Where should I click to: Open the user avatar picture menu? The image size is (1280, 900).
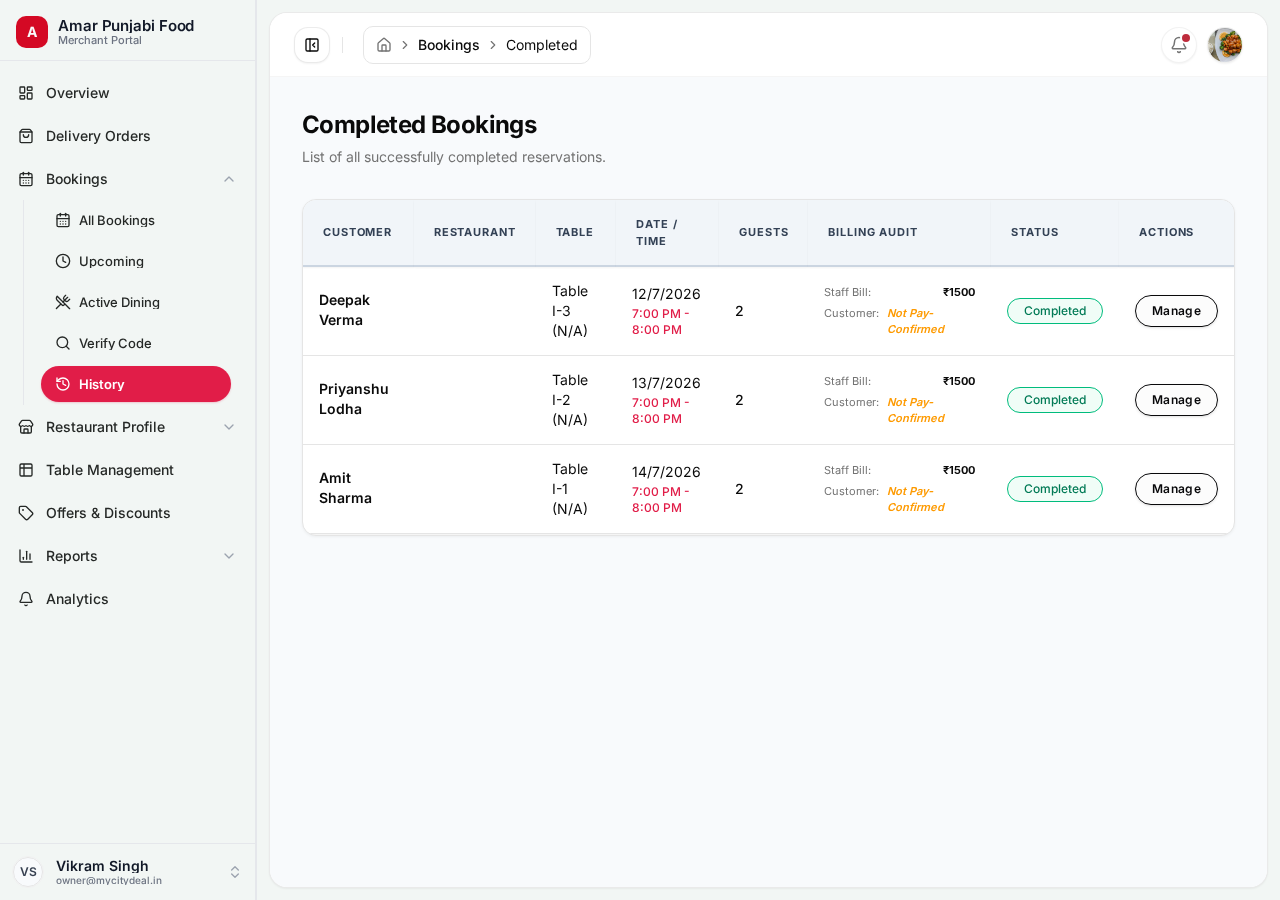point(1225,45)
